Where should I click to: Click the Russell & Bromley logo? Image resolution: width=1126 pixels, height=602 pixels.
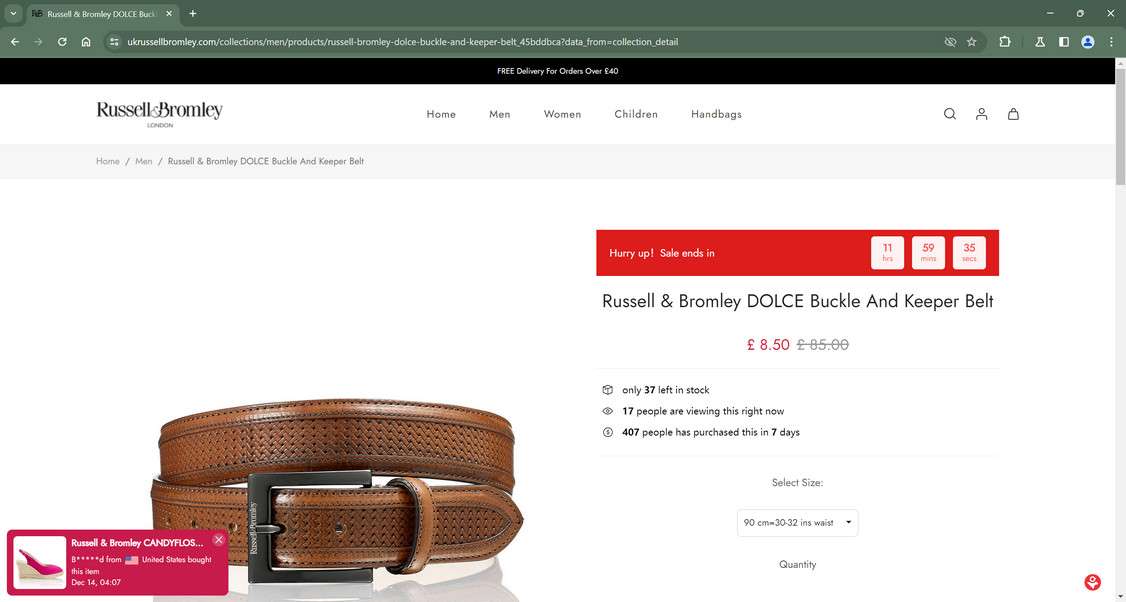159,114
